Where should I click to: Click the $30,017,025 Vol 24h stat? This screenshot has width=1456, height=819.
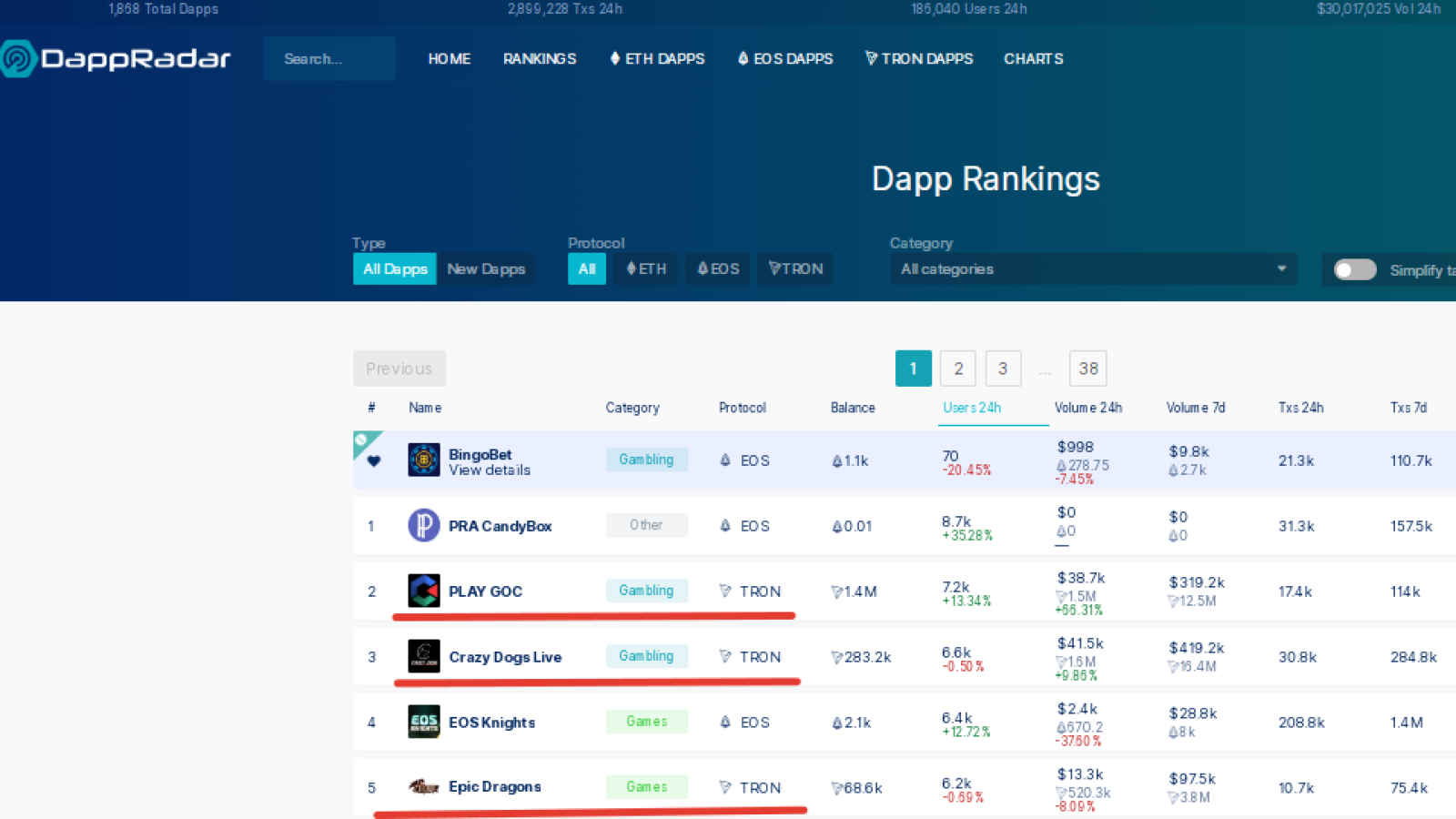pos(1379,9)
